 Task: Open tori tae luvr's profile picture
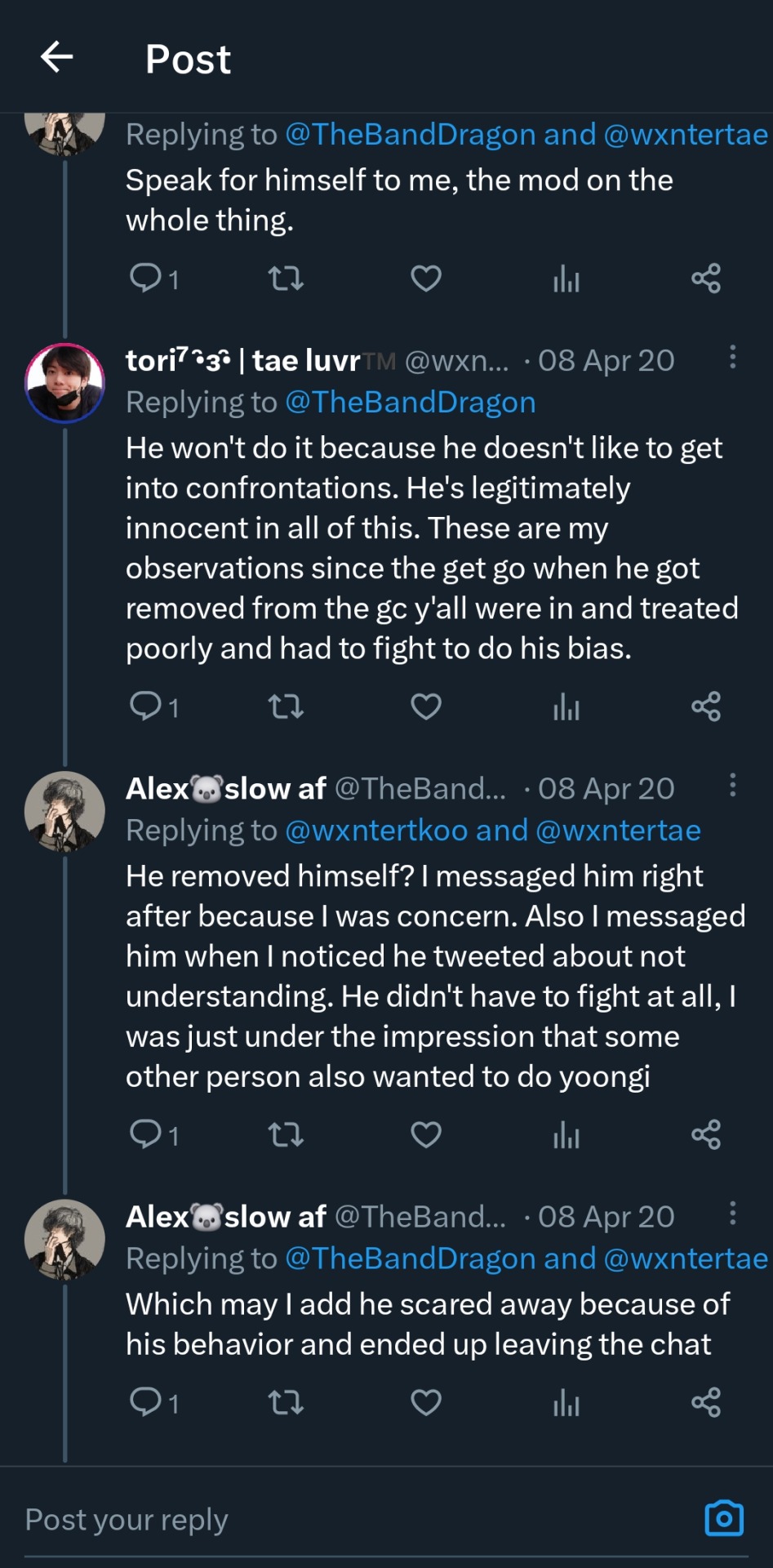tap(65, 383)
